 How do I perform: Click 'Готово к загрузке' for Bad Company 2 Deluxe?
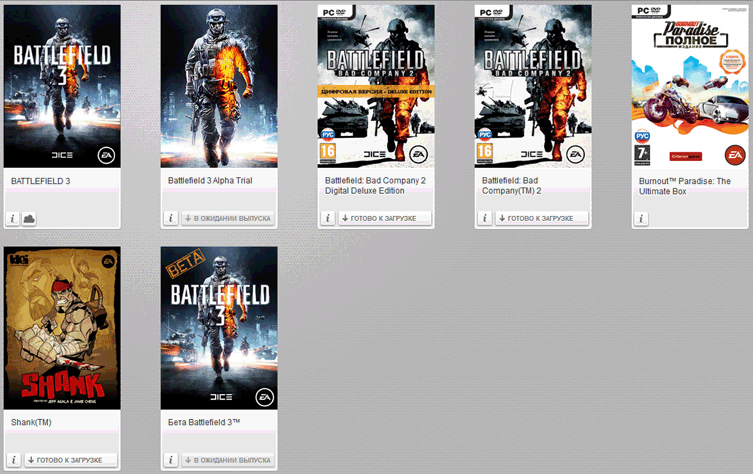[x=384, y=218]
